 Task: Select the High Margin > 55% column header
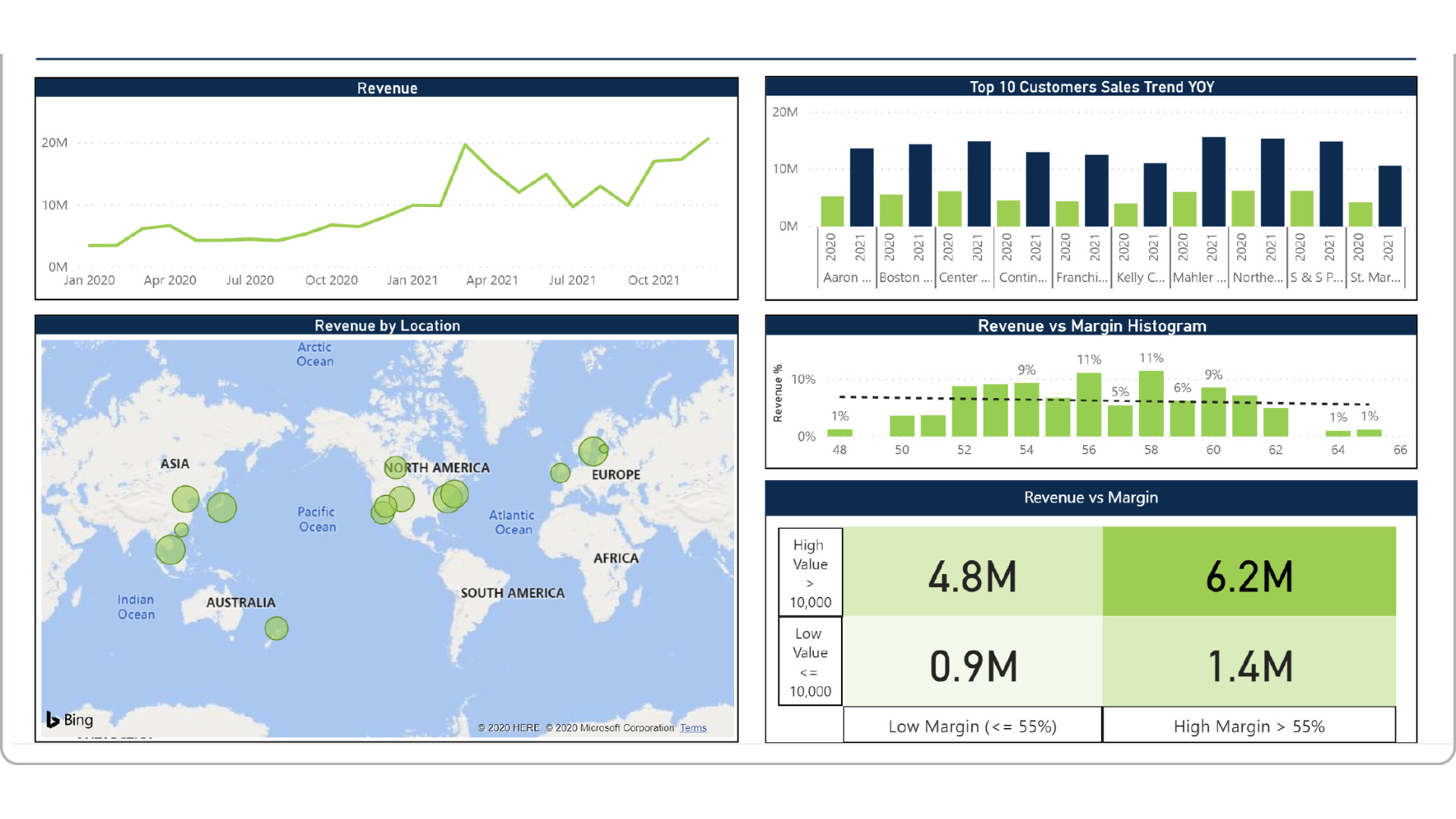1249,726
